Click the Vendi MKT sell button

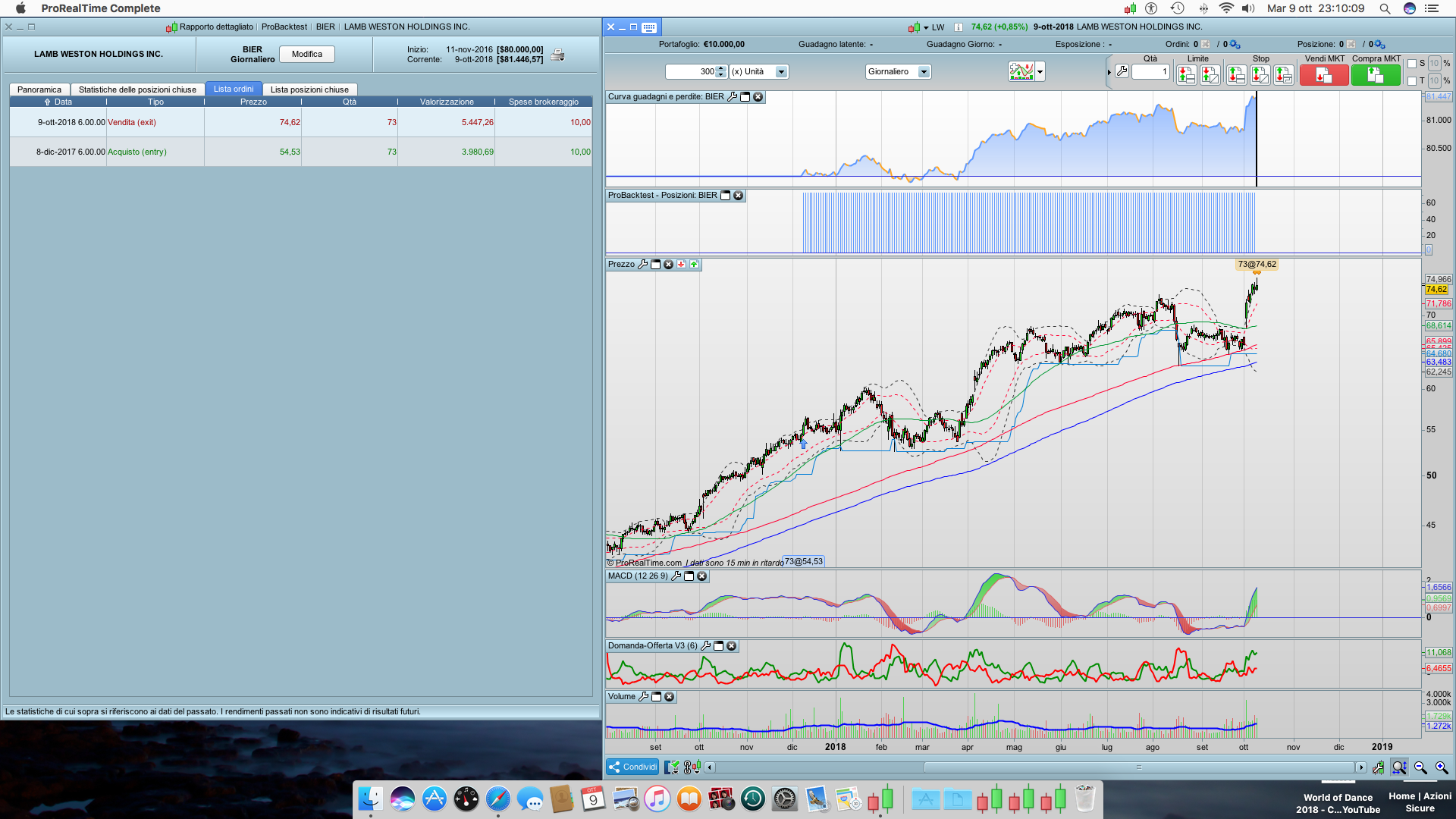coord(1323,75)
